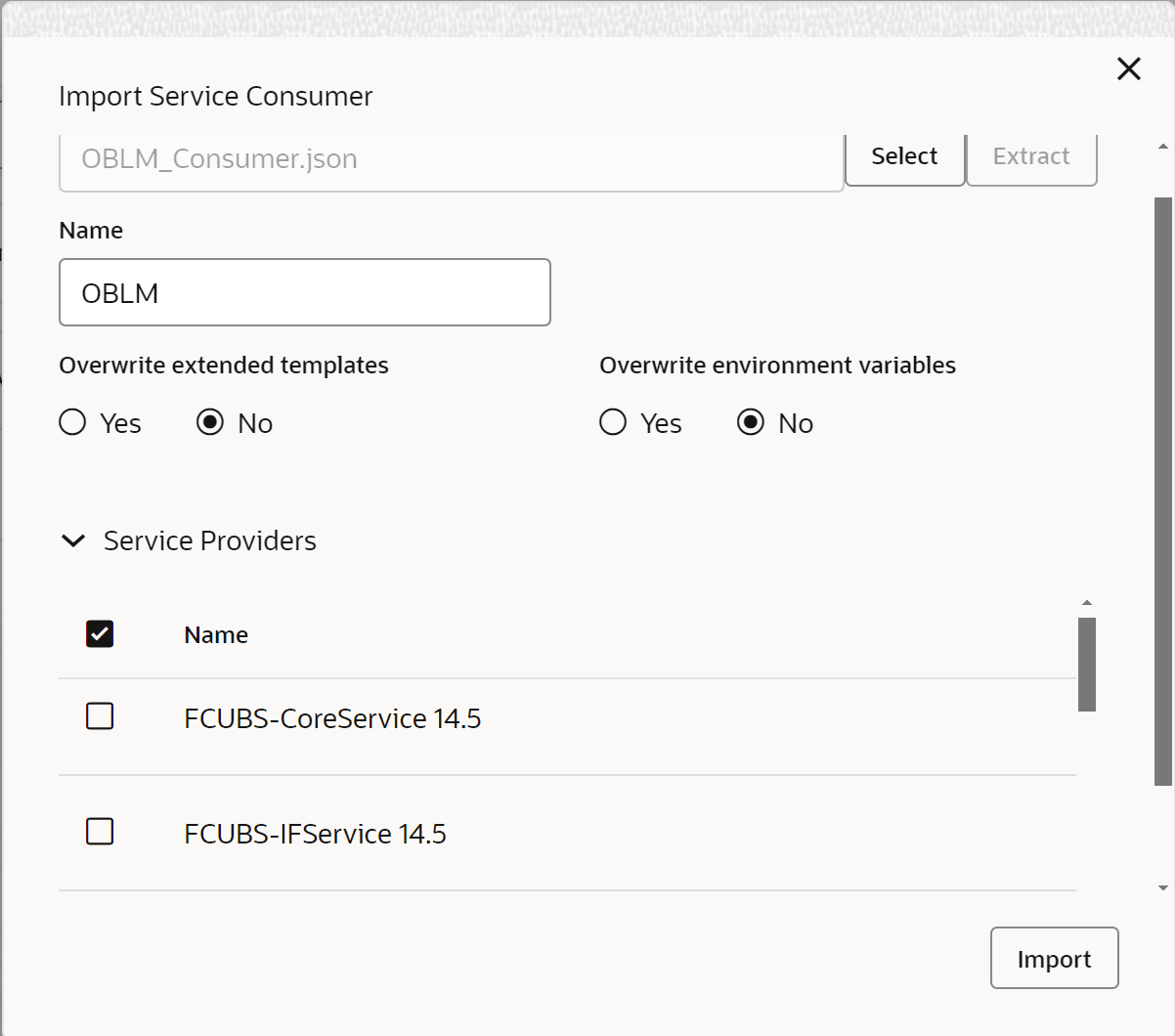The height and width of the screenshot is (1036, 1175).
Task: Click the Service Providers section heading
Action: tap(210, 540)
